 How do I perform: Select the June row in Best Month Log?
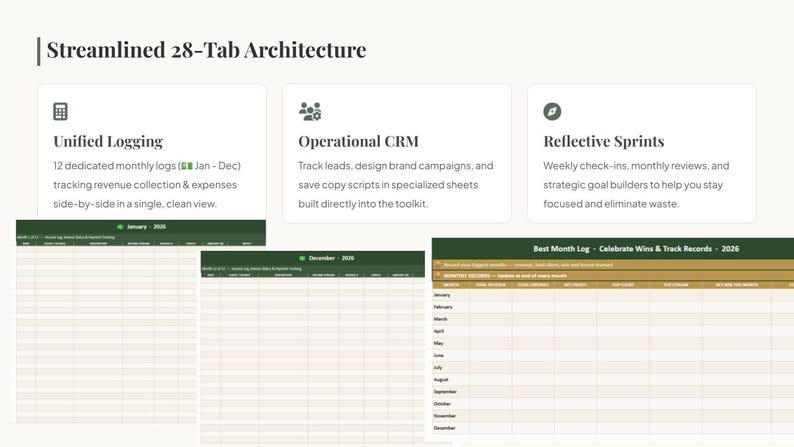[x=613, y=355]
